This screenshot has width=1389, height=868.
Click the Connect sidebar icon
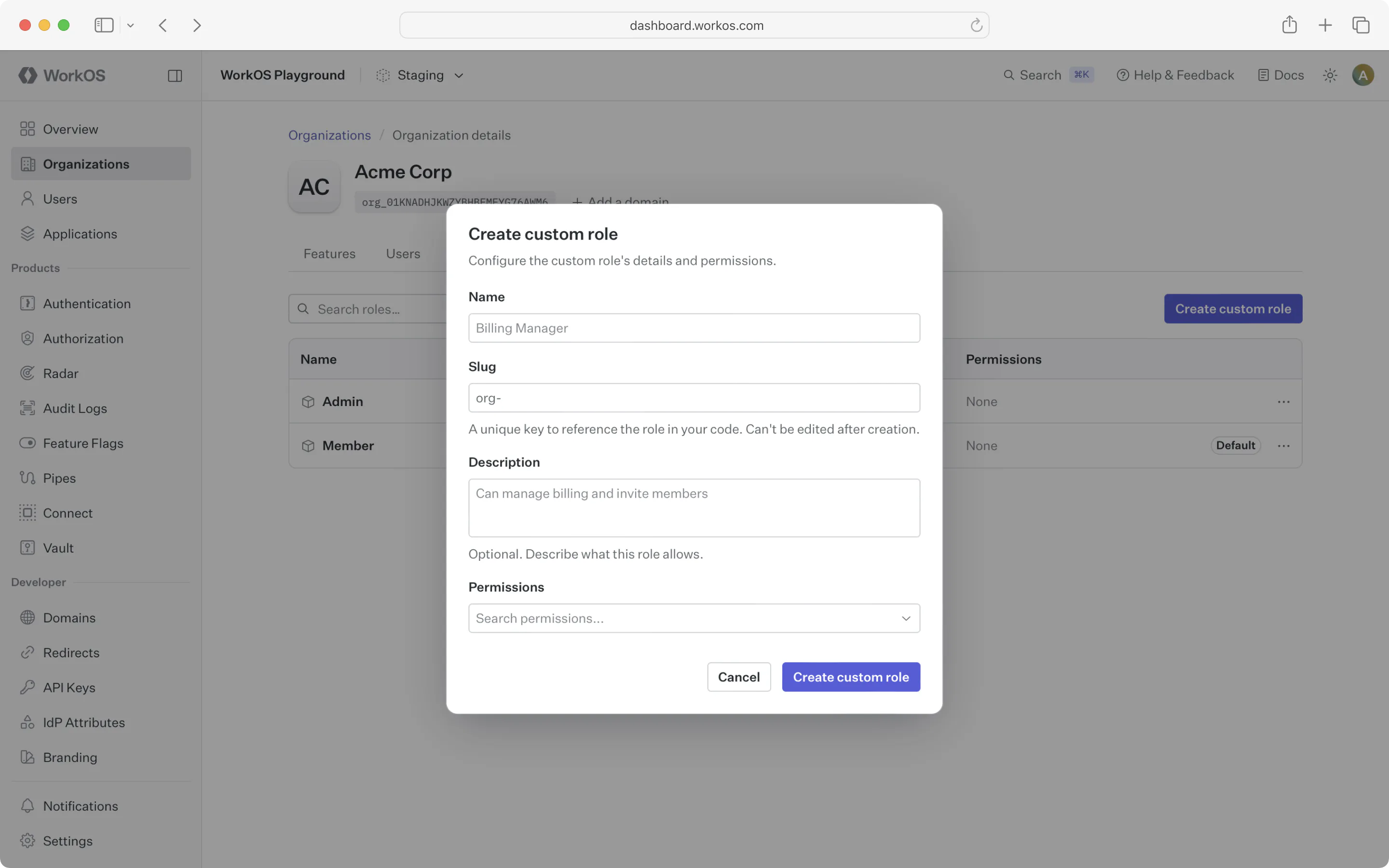27,513
